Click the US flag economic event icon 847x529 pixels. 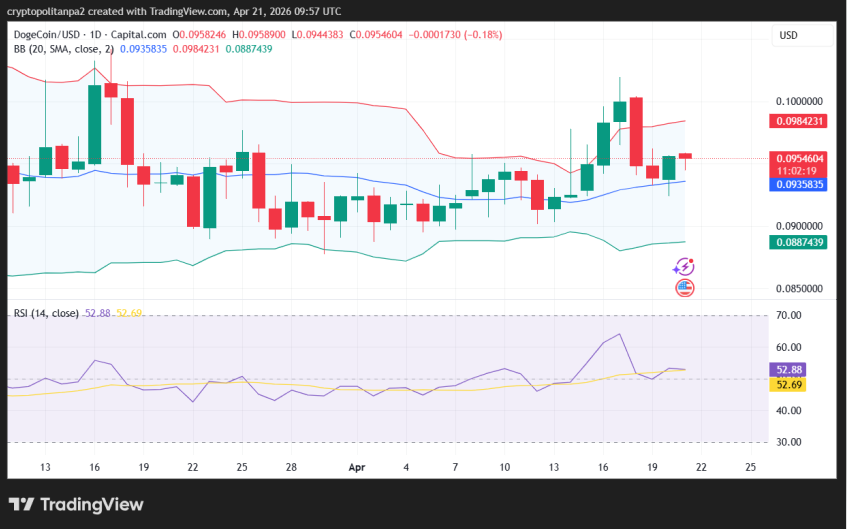(x=684, y=288)
